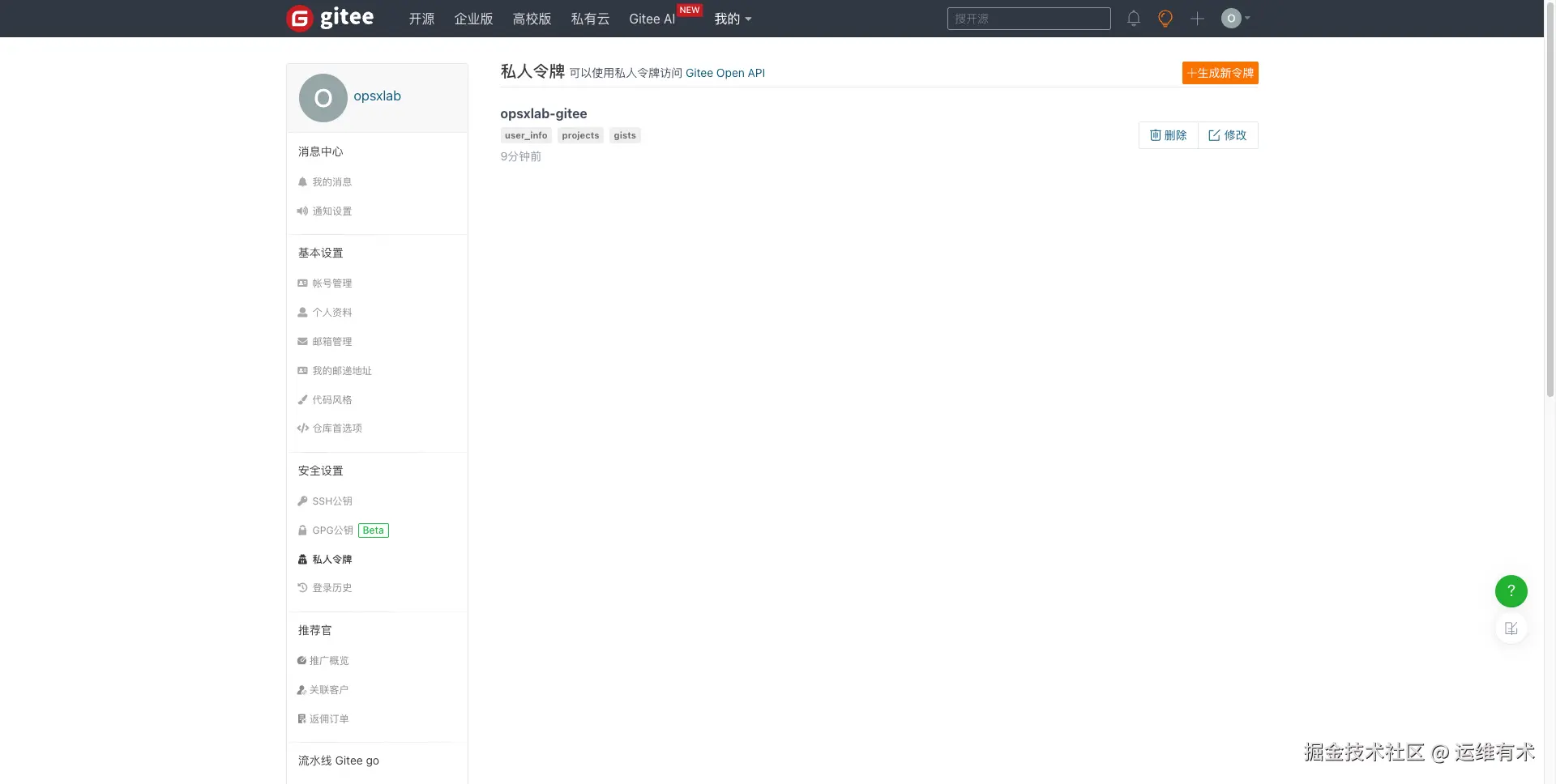Open the Gitee logo home link
Viewport: 1556px width, 784px height.
(331, 18)
